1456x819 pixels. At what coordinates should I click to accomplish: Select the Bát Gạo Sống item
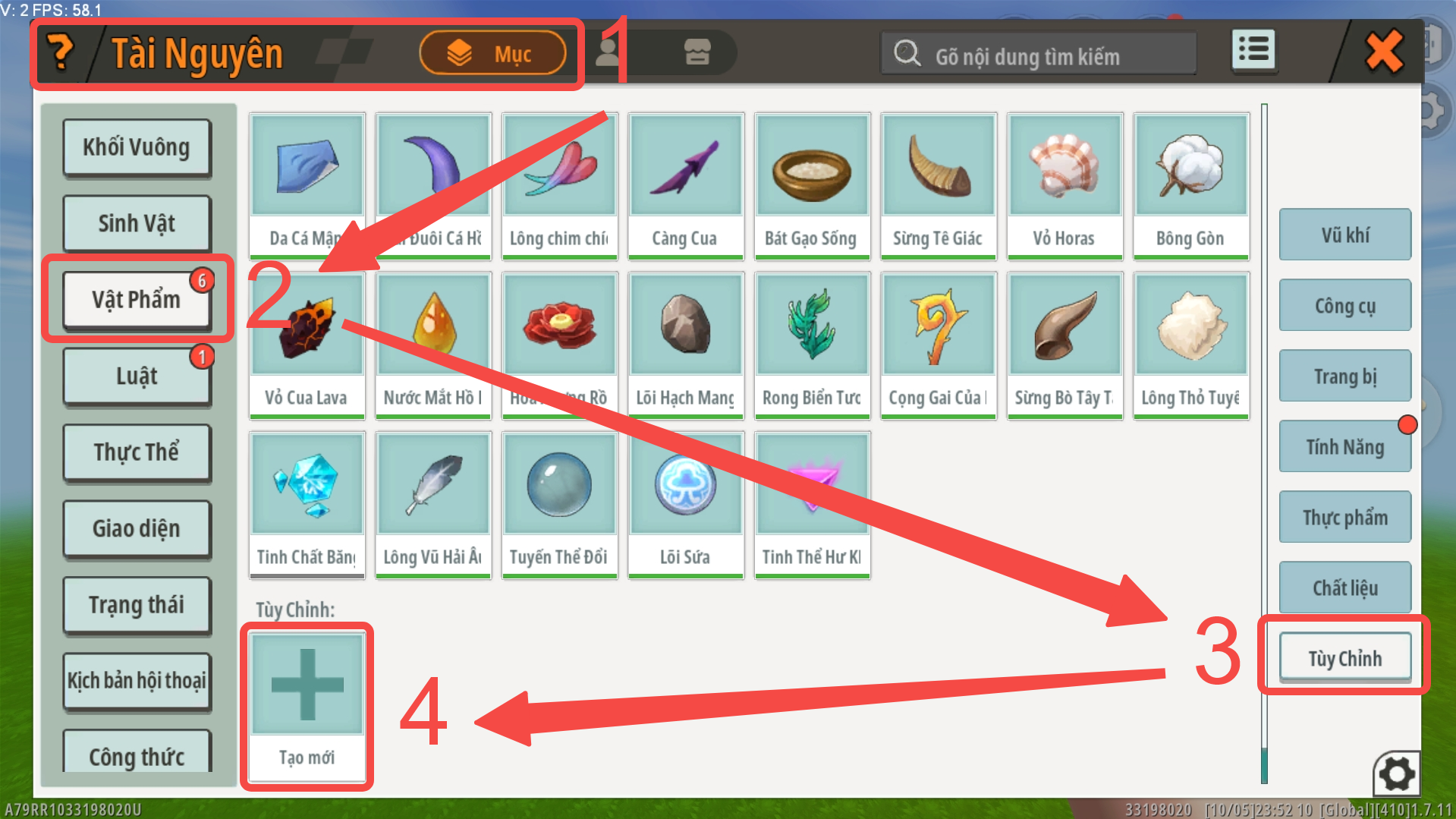coord(812,186)
